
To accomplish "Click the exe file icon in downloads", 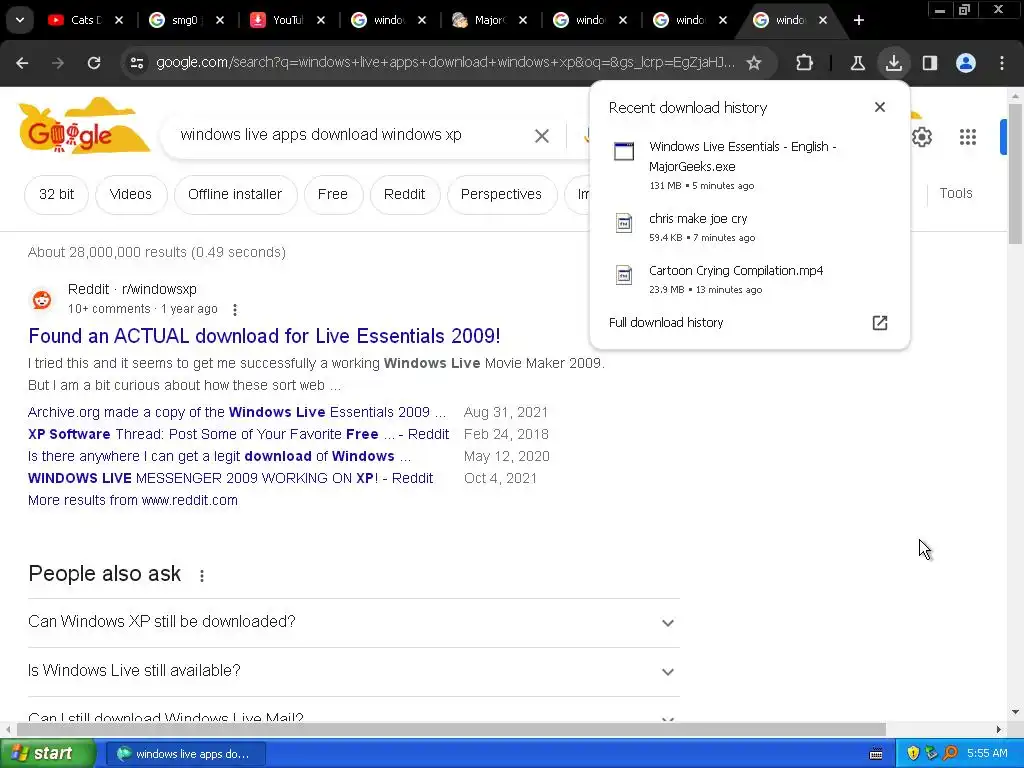I will click(x=624, y=151).
